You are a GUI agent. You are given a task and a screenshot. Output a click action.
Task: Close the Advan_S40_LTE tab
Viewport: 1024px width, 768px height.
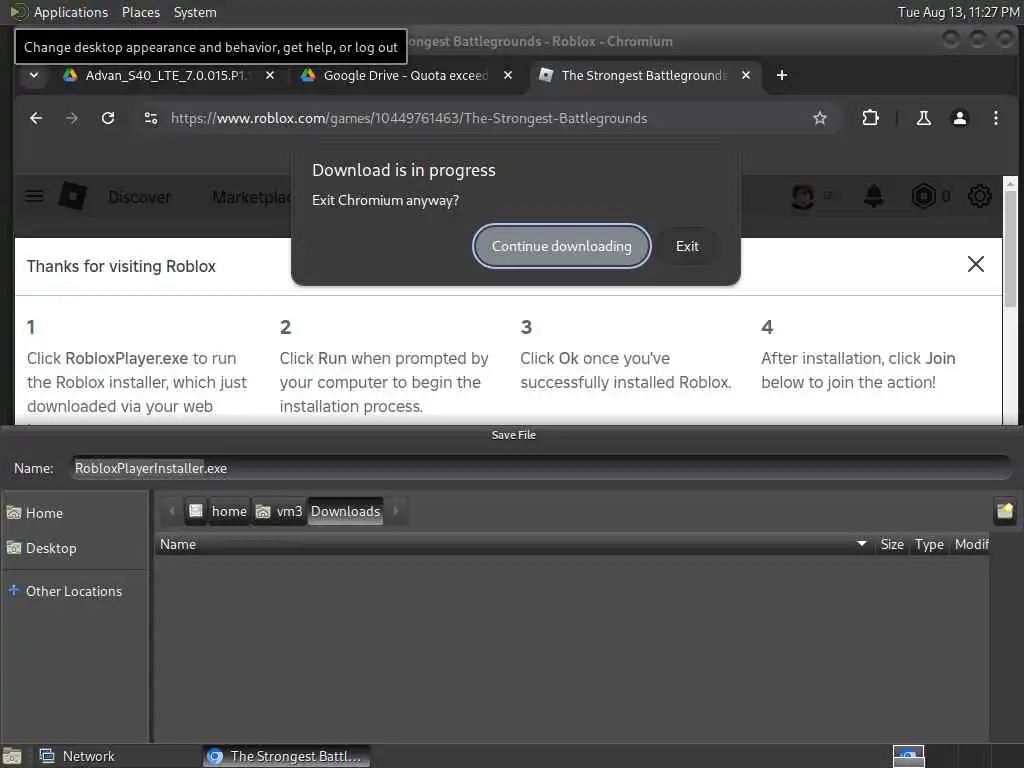click(270, 75)
